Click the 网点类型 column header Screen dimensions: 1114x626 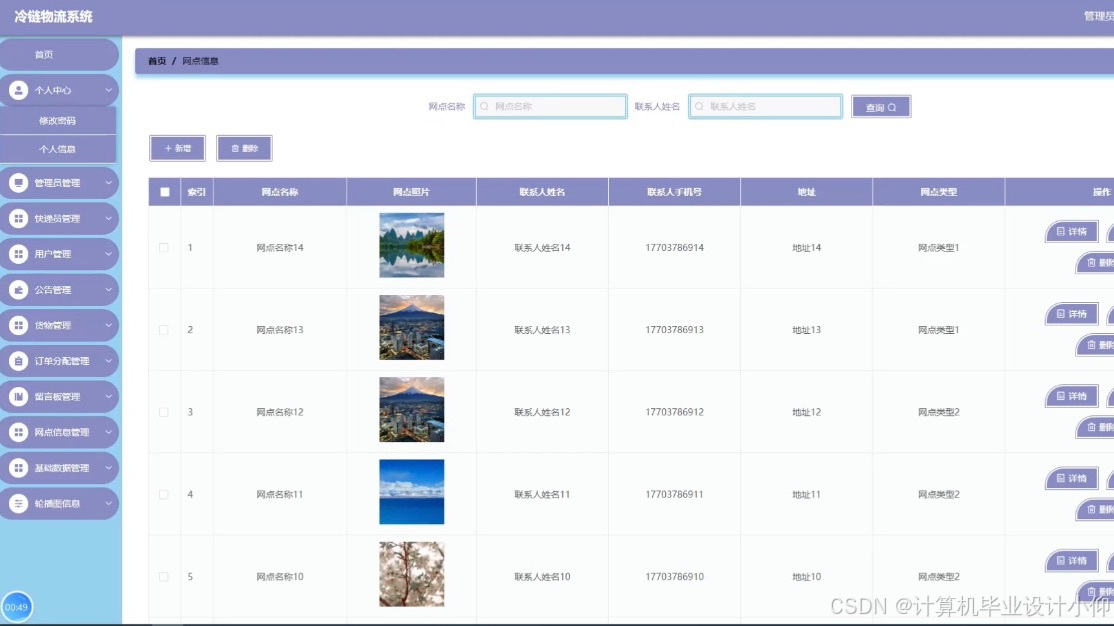pos(939,192)
